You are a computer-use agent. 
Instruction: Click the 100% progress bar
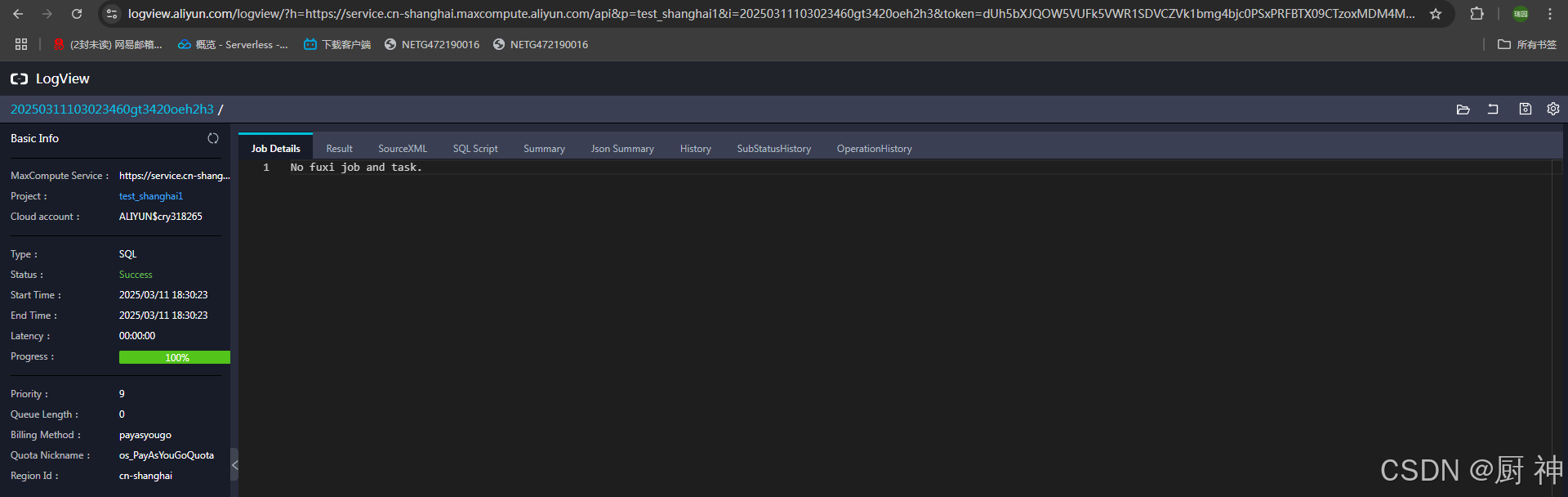click(175, 357)
